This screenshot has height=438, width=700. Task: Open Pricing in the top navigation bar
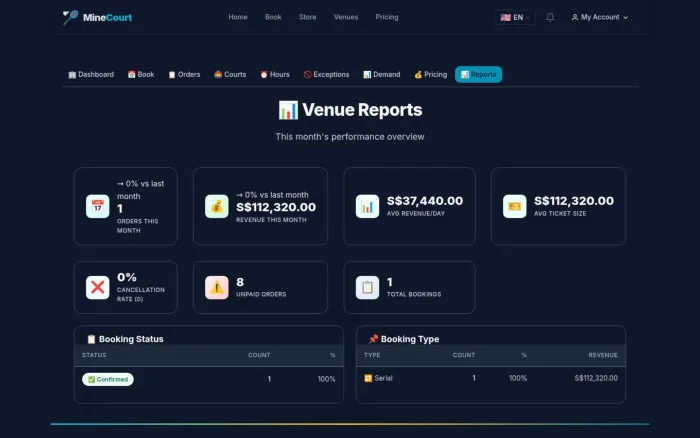387,17
